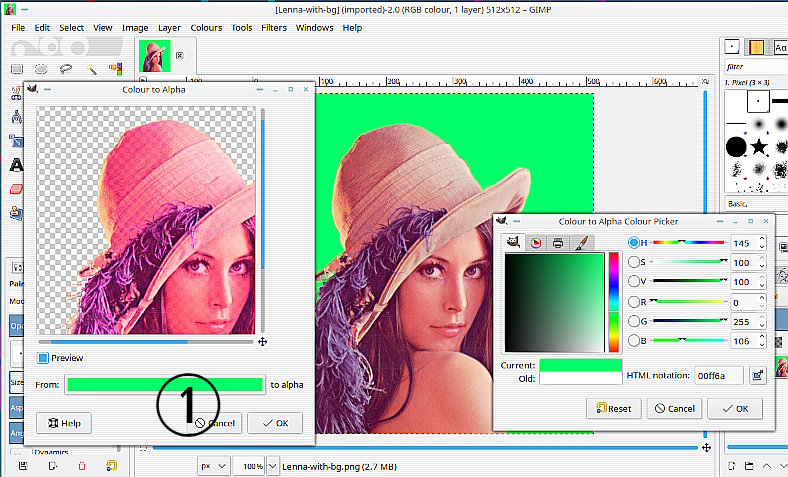
Task: Open the Colours menu
Action: coord(206,27)
